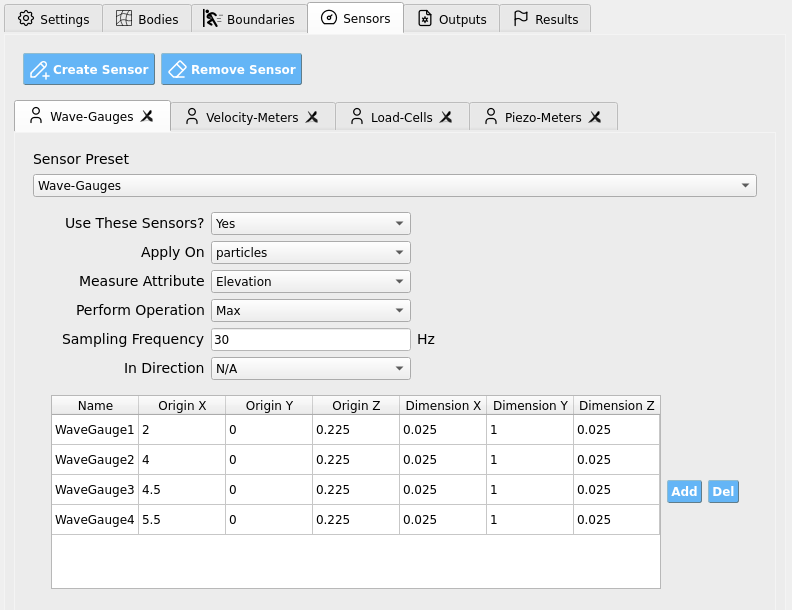
Task: Add a new row with Add button
Action: tap(684, 491)
